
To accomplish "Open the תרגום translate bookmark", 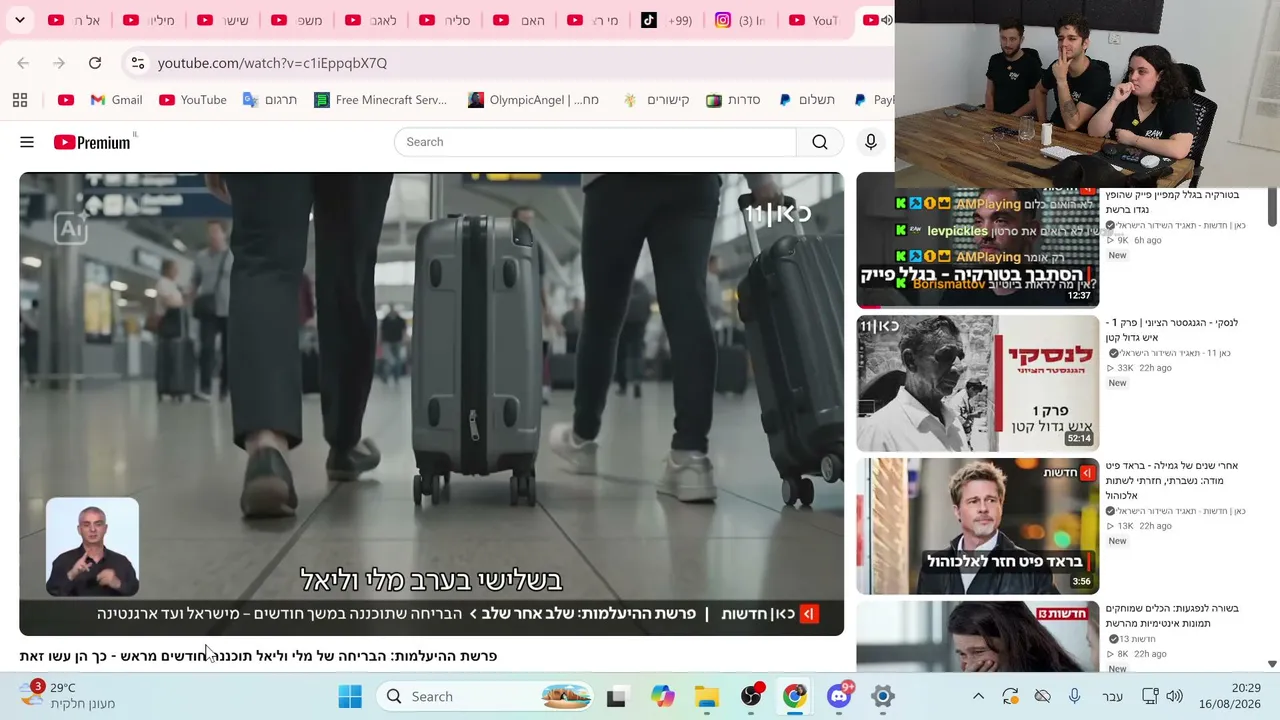I will [270, 100].
